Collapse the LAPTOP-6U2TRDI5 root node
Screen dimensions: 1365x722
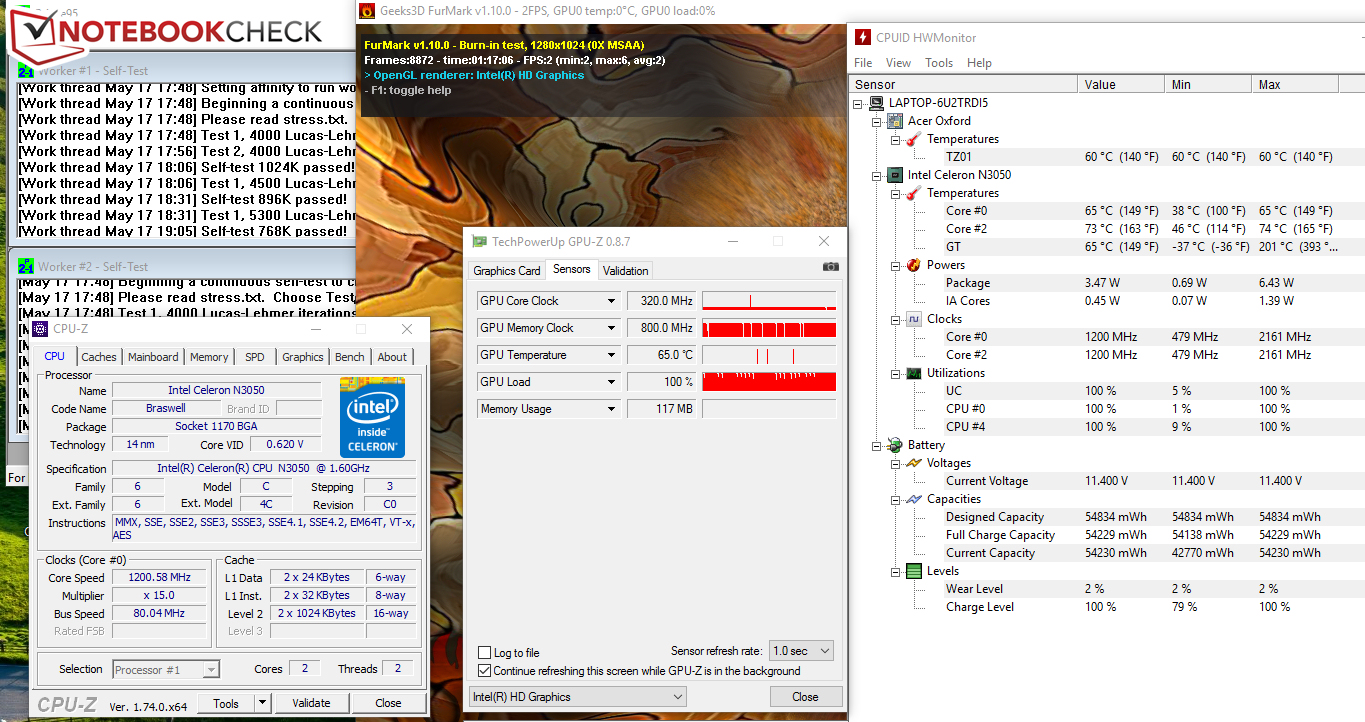tap(859, 103)
